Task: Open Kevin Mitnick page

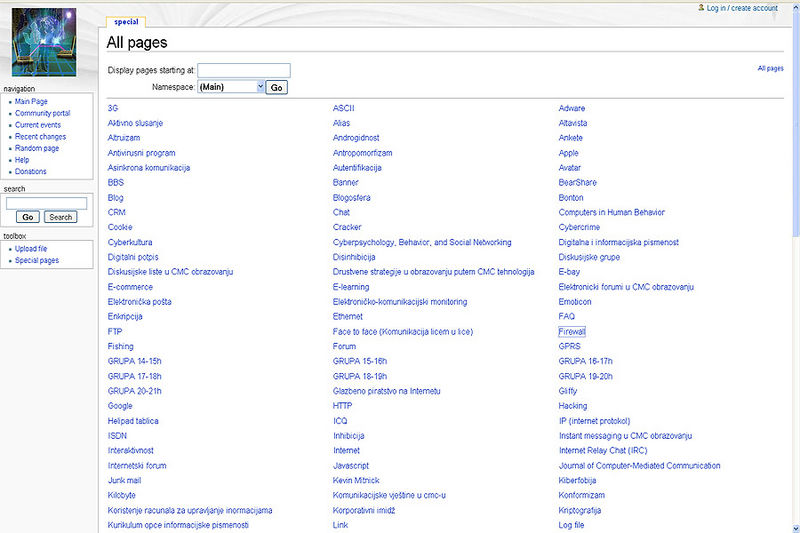Action: (356, 480)
